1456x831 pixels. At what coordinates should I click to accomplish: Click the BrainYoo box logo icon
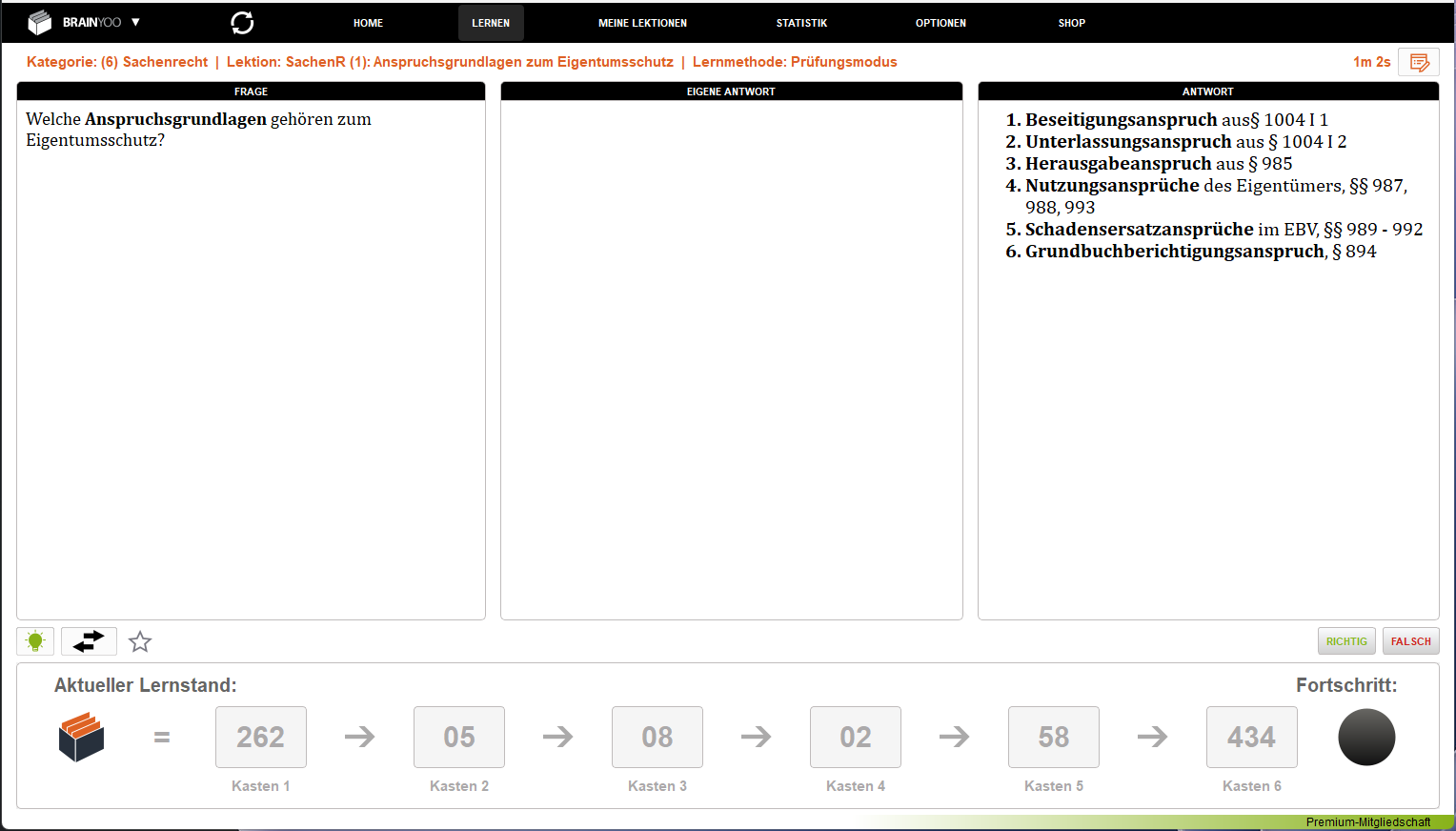[x=39, y=22]
